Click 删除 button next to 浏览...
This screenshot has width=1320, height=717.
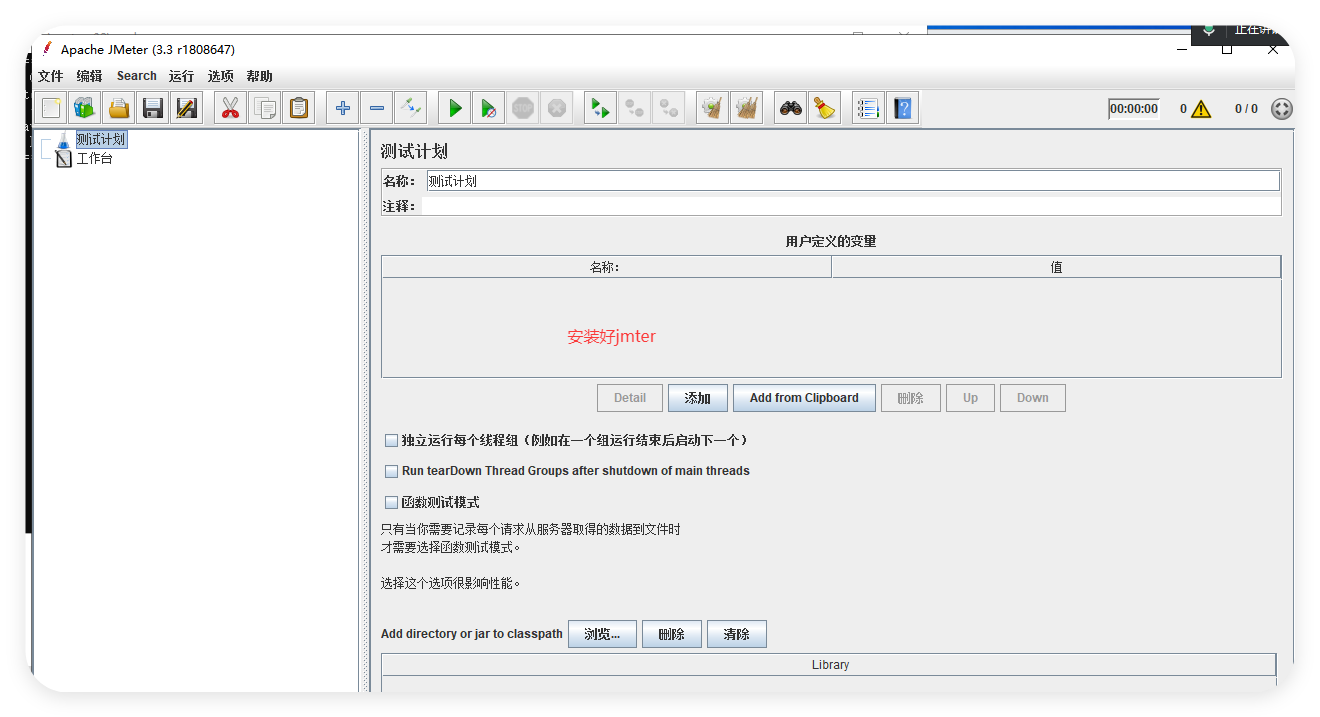click(x=672, y=634)
